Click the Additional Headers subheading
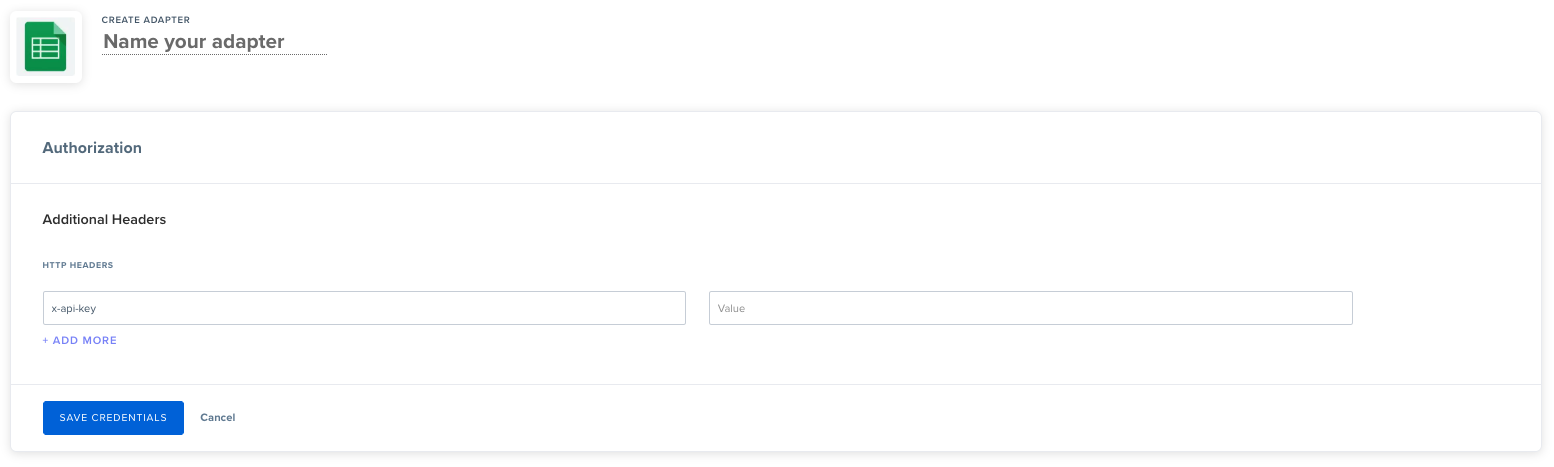 pos(104,219)
